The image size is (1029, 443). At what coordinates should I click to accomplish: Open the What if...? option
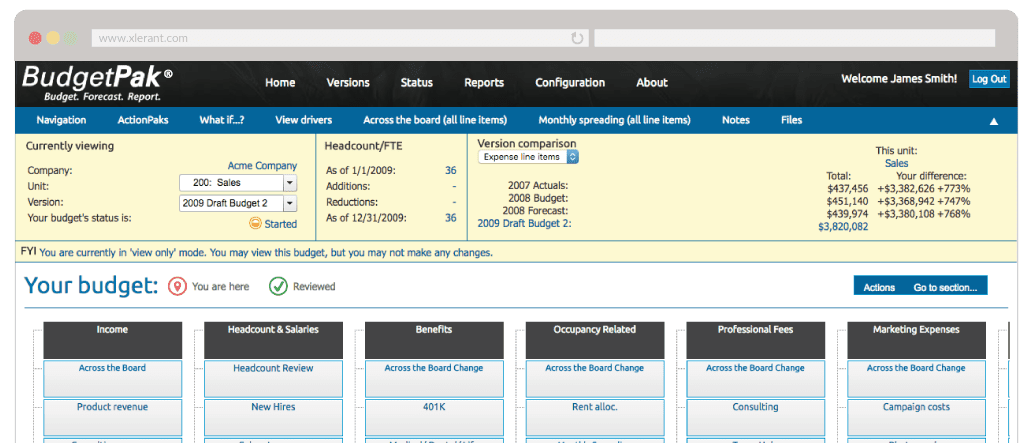(222, 120)
